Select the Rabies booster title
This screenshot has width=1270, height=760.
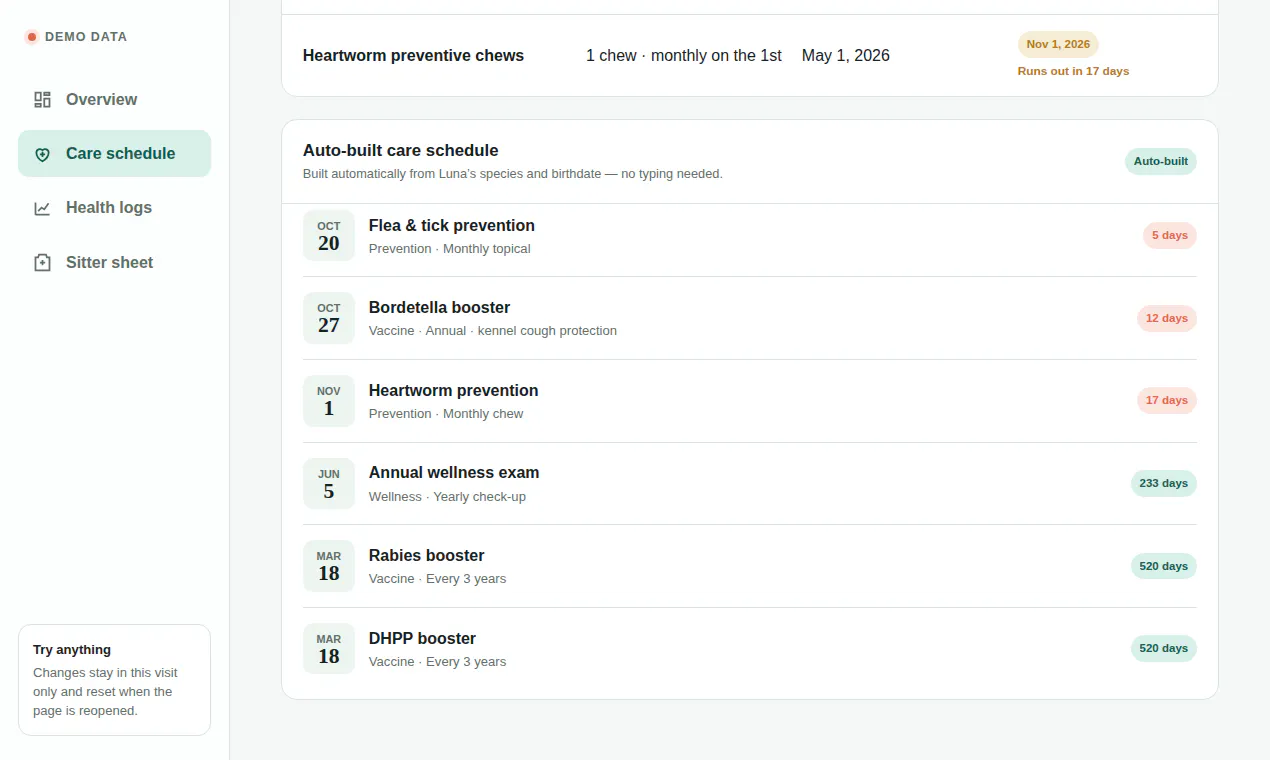tap(426, 555)
